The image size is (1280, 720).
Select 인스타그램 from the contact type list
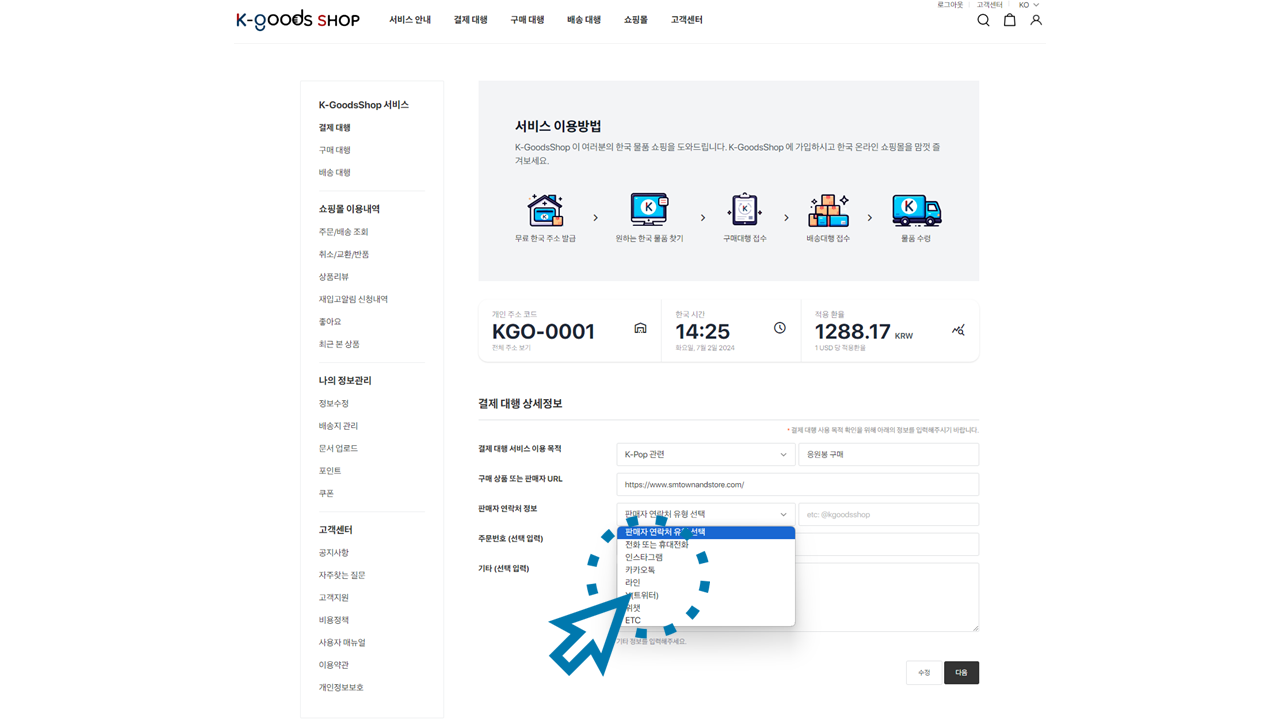click(x=644, y=558)
